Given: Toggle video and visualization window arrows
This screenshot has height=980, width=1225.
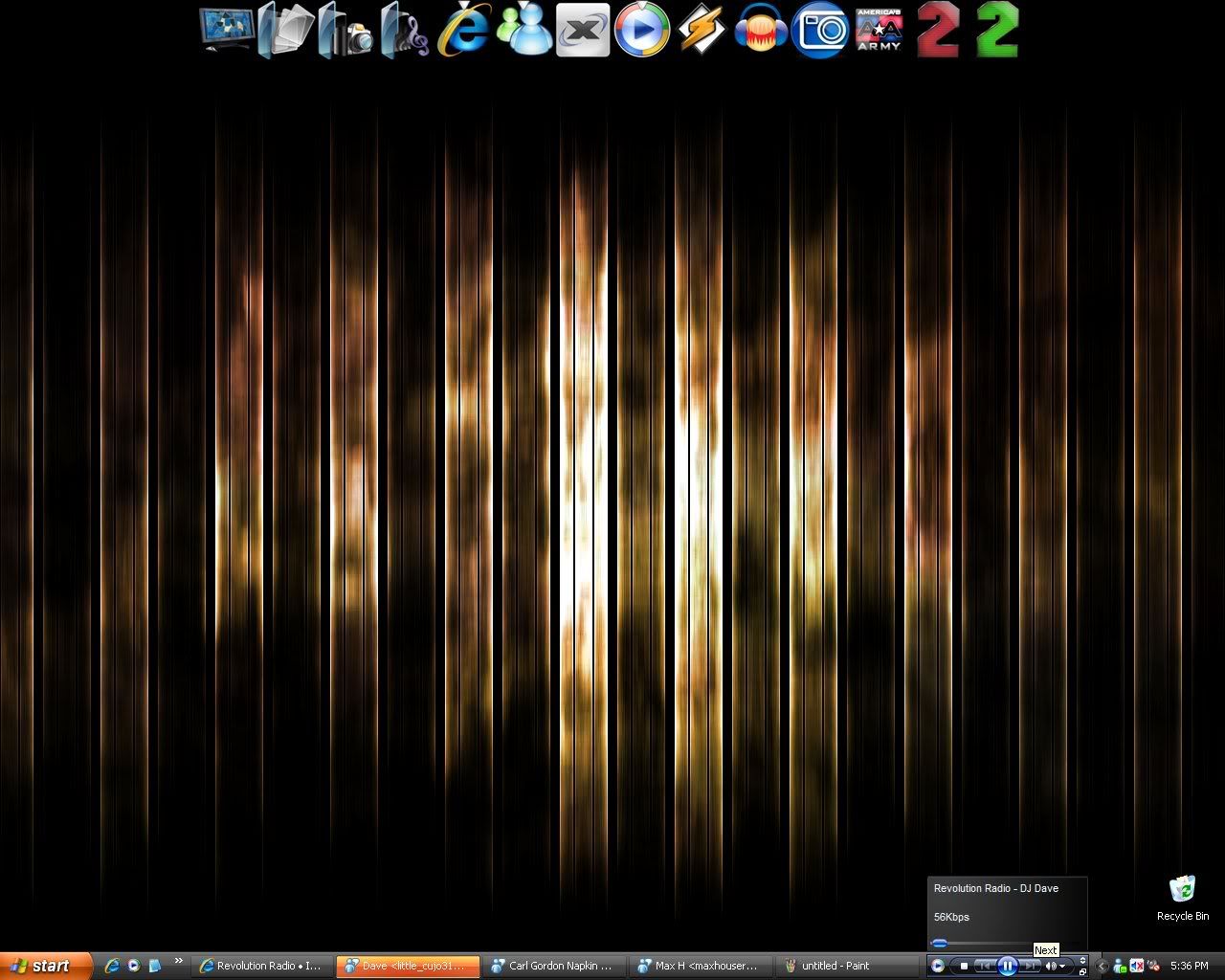Looking at the screenshot, I should tap(1082, 960).
